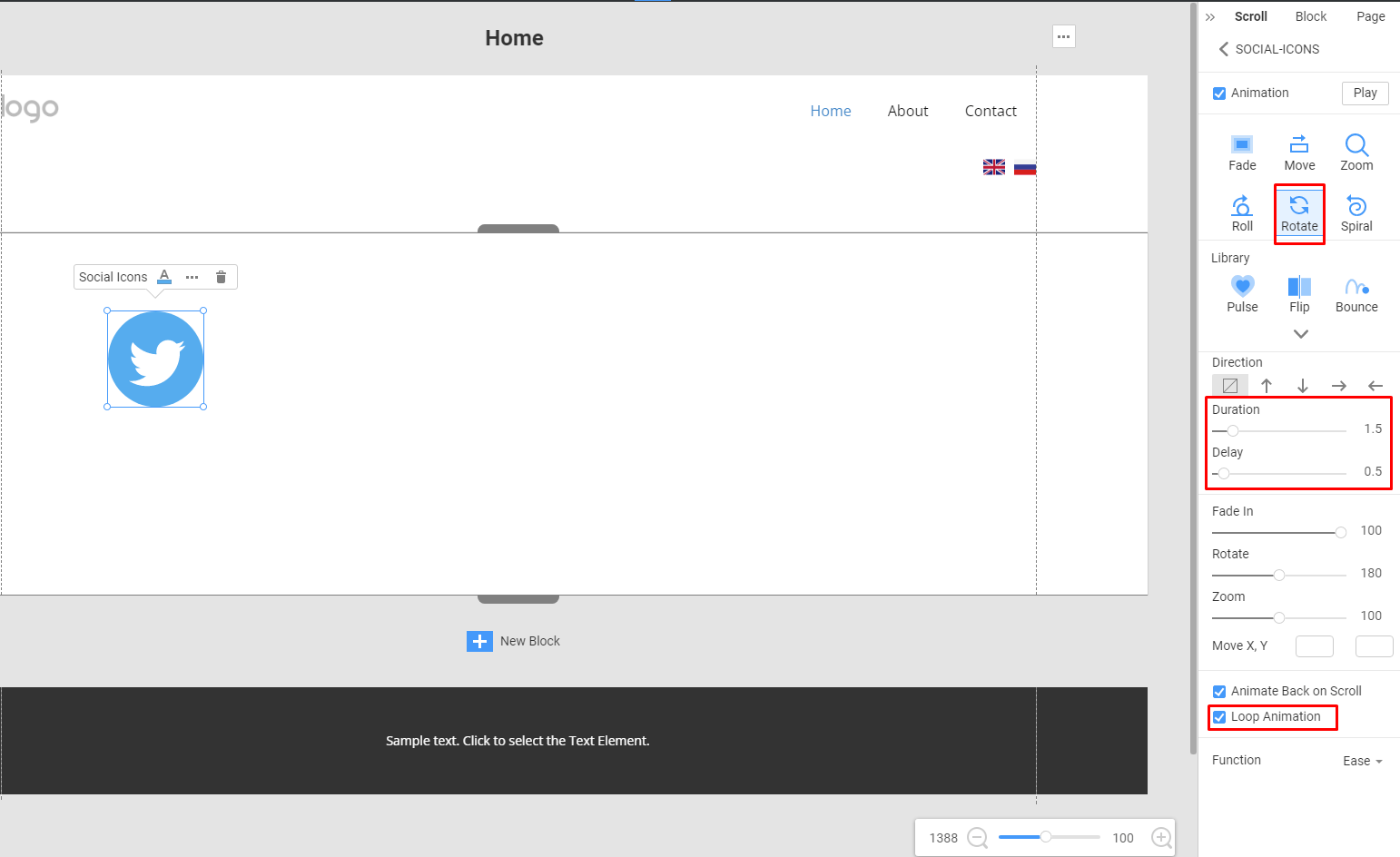The height and width of the screenshot is (857, 1400).
Task: Select the Rotate animation icon
Action: [1299, 213]
